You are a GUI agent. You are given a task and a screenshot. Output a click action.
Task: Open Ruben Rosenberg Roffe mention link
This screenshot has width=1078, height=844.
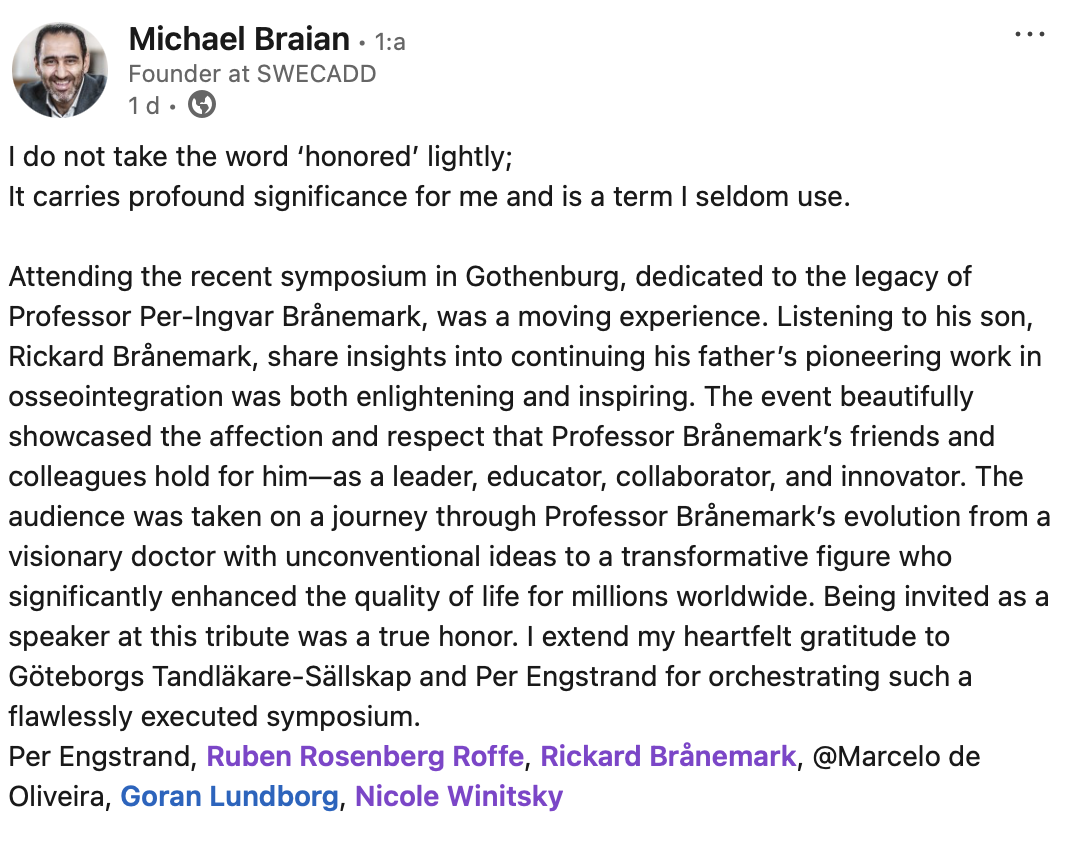365,757
